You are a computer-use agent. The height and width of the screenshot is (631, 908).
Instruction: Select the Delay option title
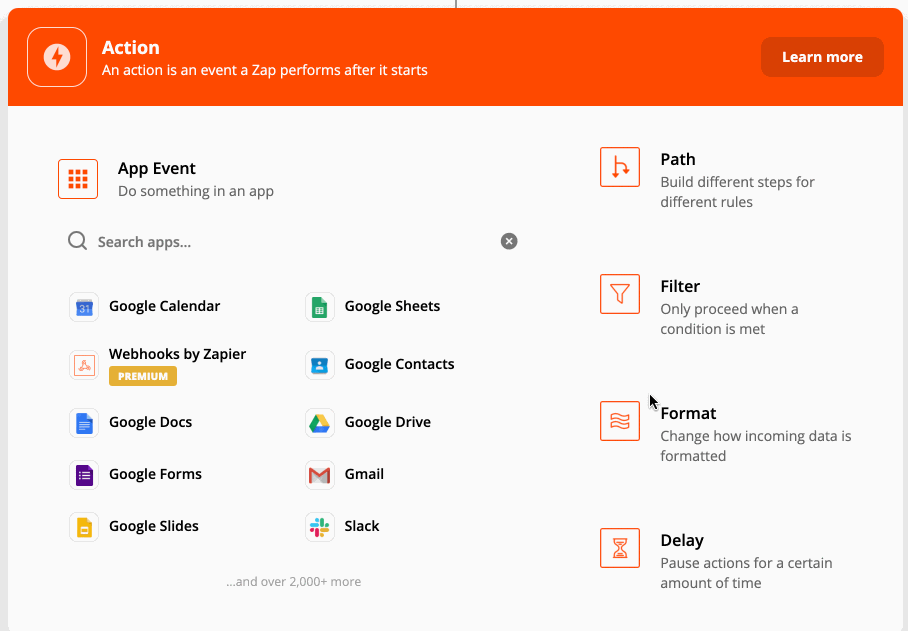click(682, 540)
